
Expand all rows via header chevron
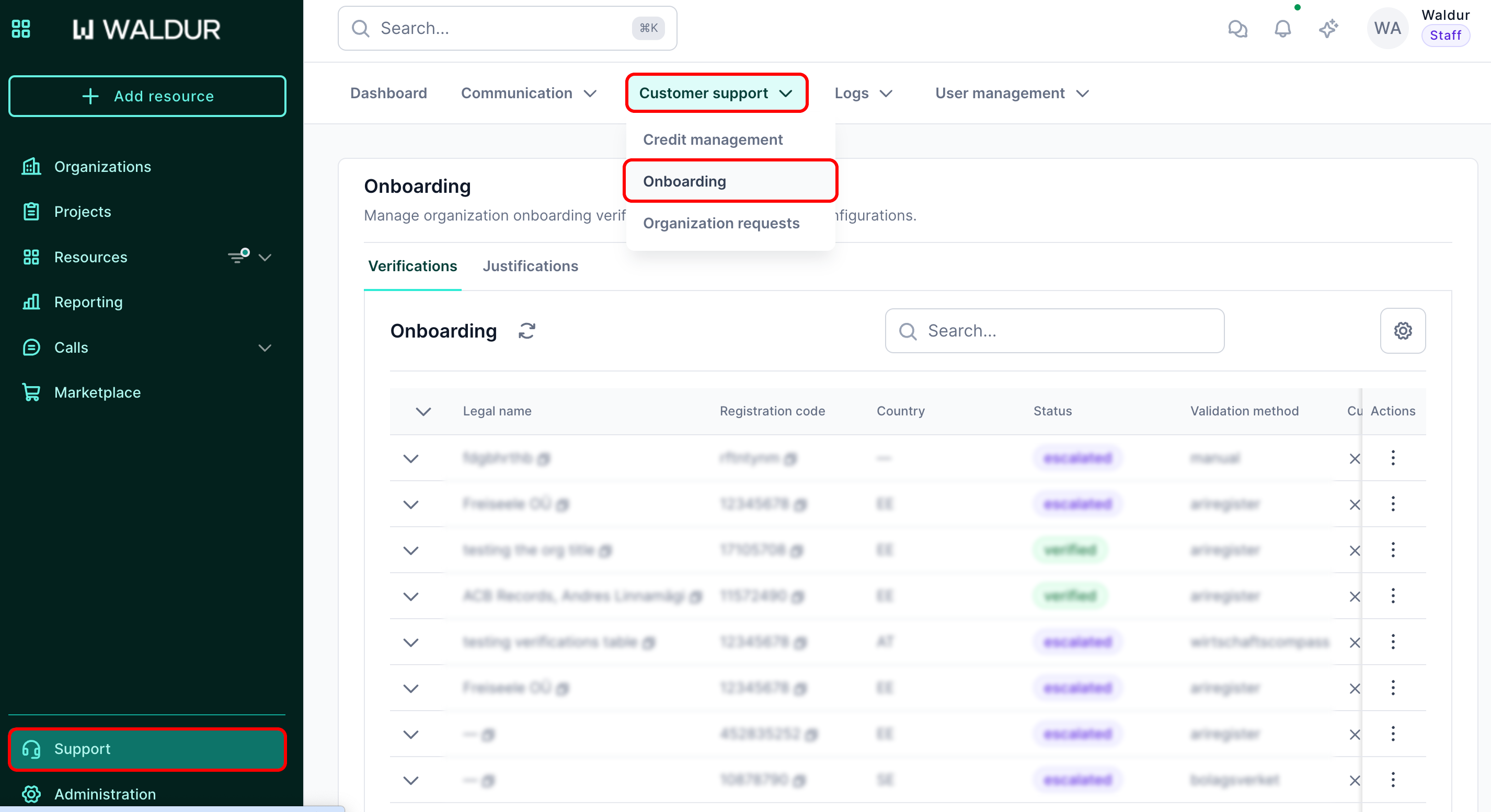click(423, 411)
